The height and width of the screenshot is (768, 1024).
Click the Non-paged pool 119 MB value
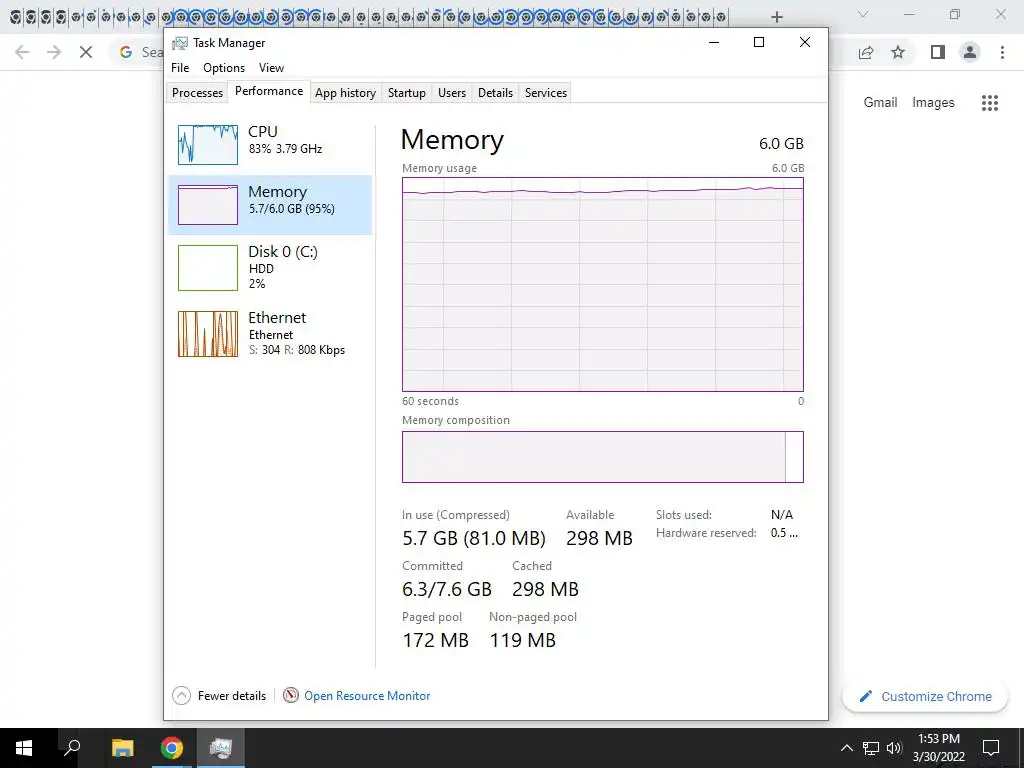[522, 640]
